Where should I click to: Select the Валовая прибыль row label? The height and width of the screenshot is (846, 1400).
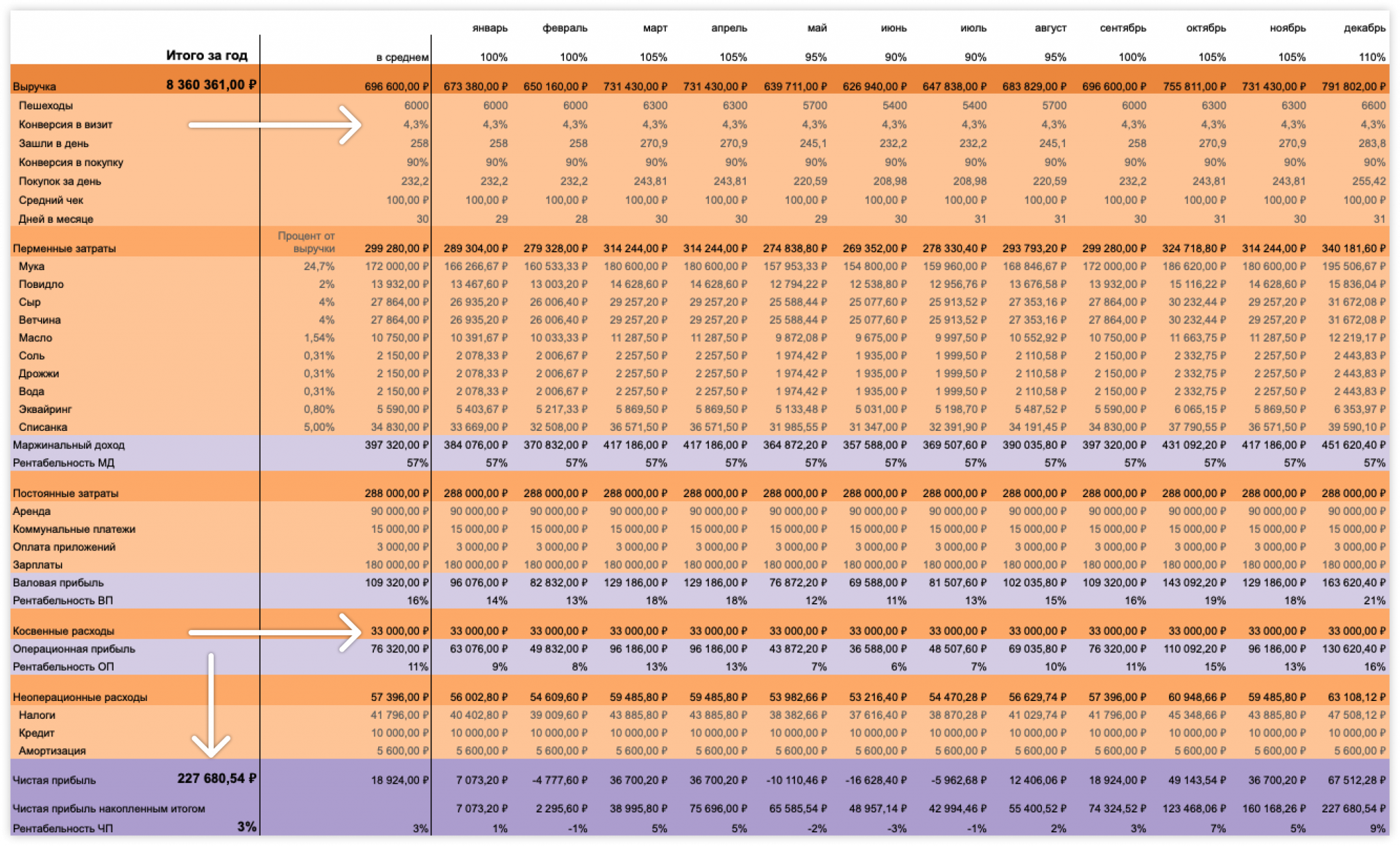pyautogui.click(x=58, y=583)
